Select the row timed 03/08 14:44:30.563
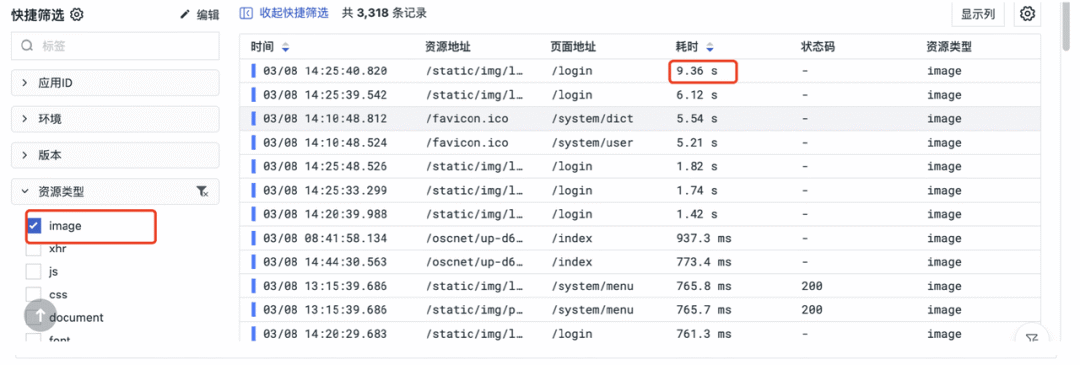 point(640,262)
